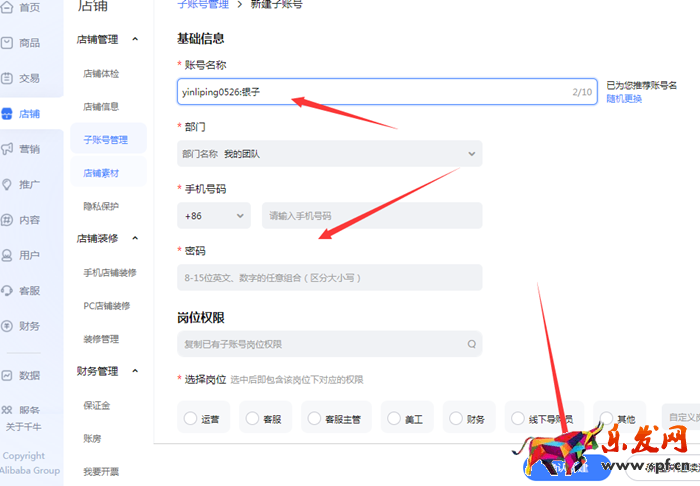The height and width of the screenshot is (486, 700).
Task: Click the 服务 service icon
Action: click(7, 410)
